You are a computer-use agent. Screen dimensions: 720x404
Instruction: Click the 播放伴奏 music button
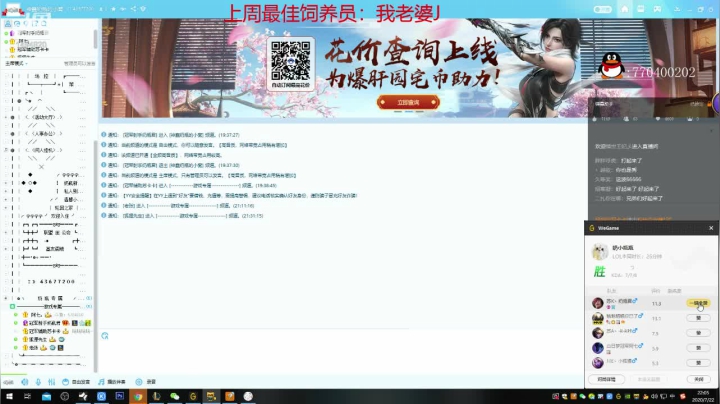click(x=112, y=382)
